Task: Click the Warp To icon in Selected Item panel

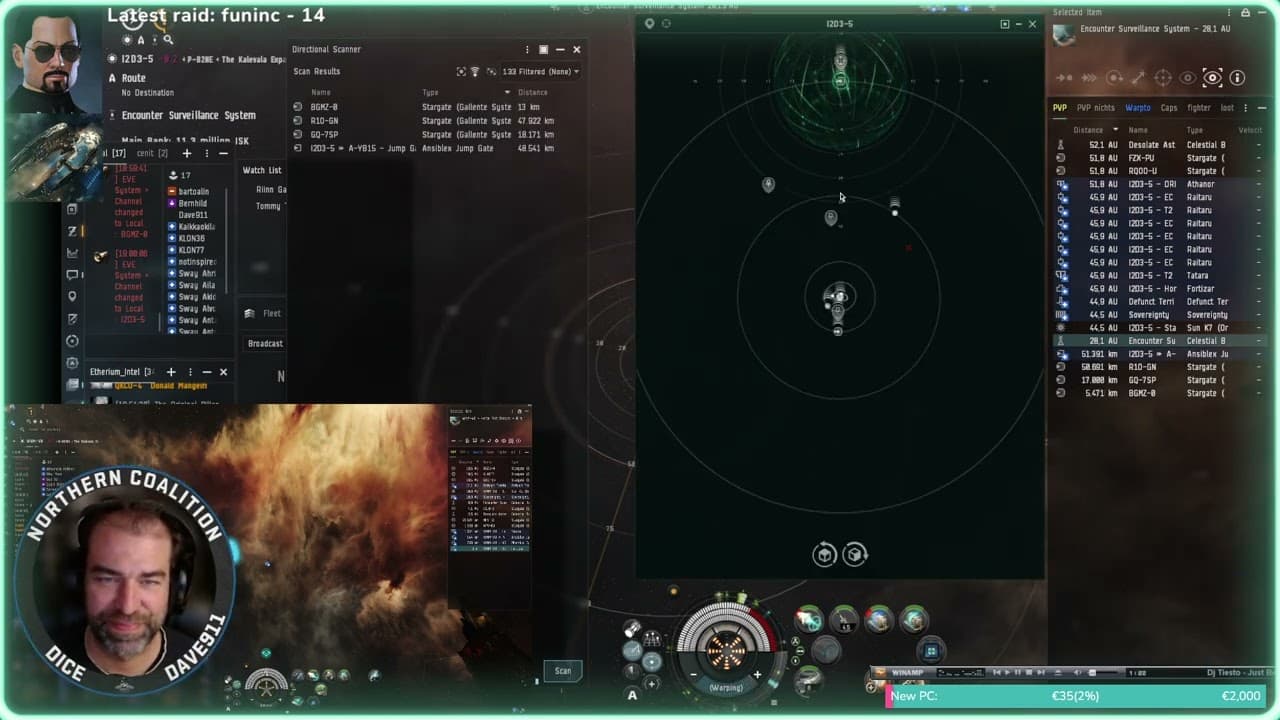Action: pos(1090,77)
